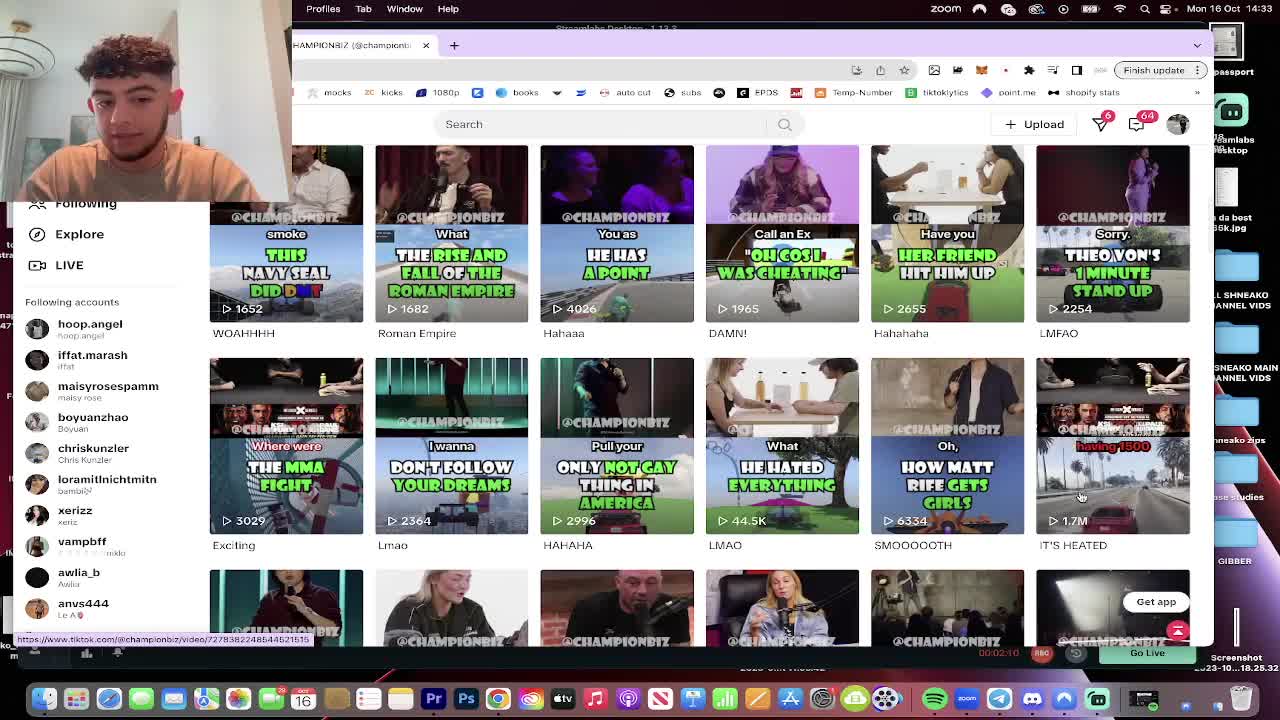Click the Upload button on TikTok
The image size is (1280, 720).
pos(1033,124)
